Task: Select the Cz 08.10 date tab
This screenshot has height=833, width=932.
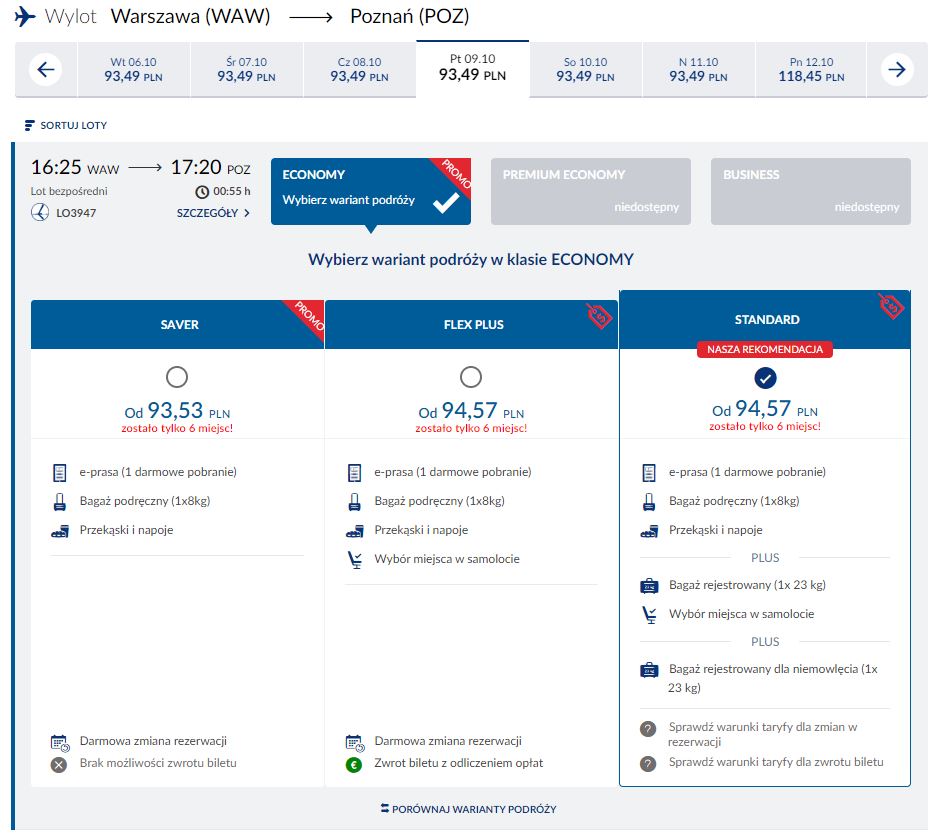Action: pyautogui.click(x=360, y=70)
